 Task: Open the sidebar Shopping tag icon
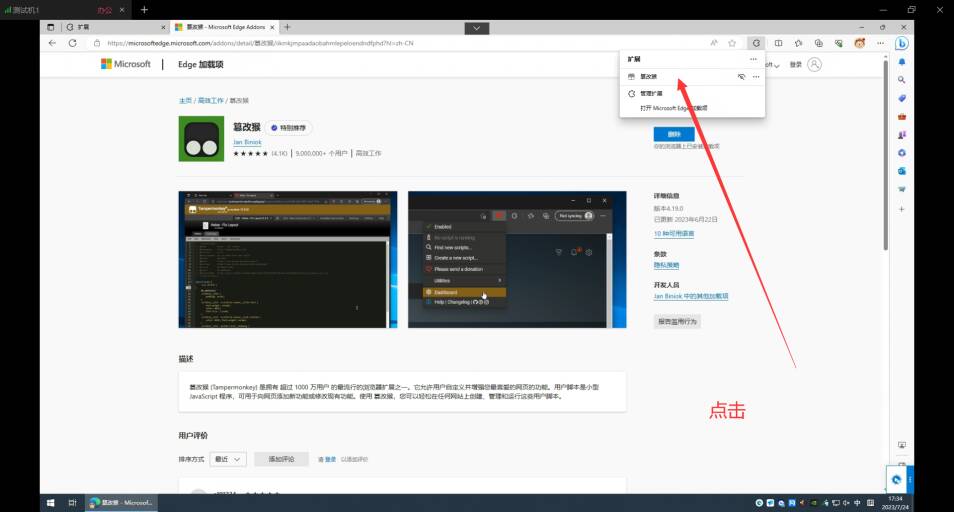[x=902, y=98]
